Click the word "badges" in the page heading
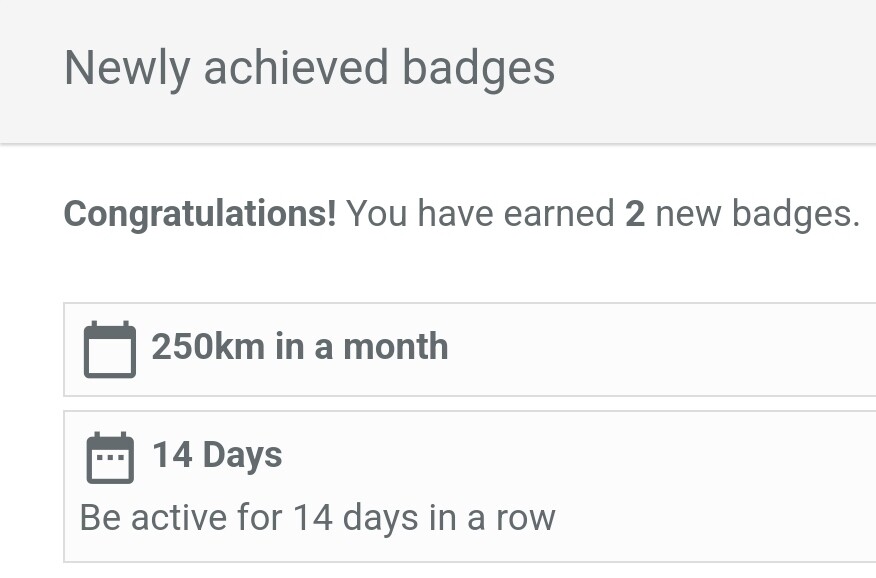Screen dimensions: 876x578 478,68
